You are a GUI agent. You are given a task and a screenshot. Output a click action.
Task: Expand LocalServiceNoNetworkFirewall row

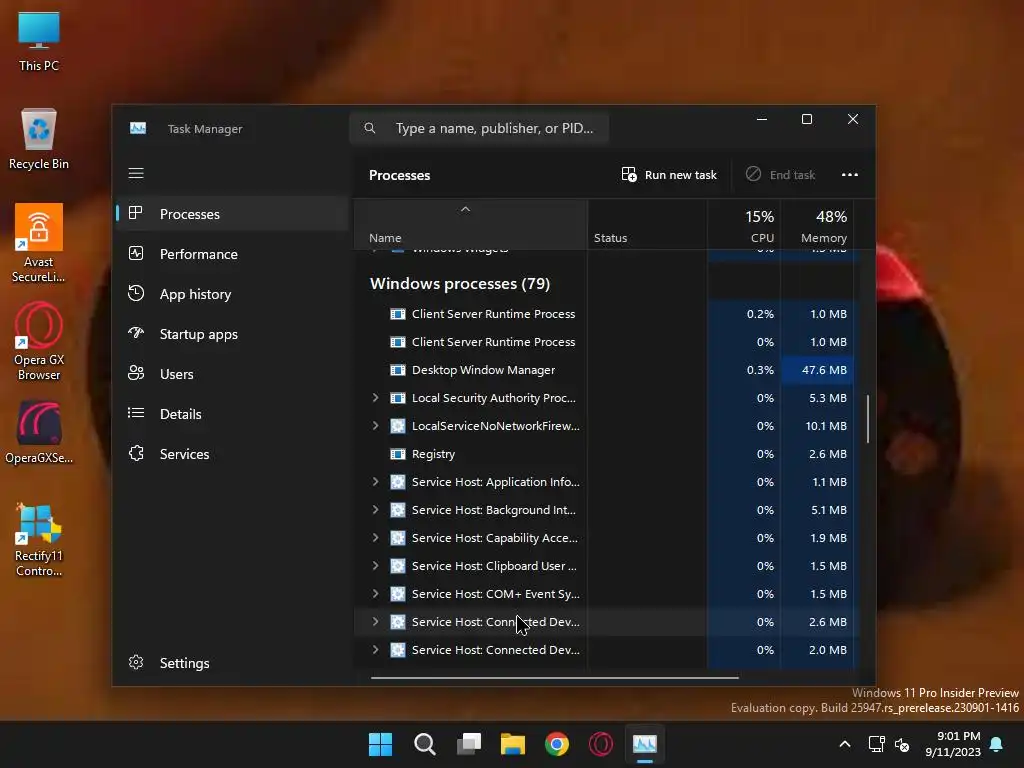point(376,426)
